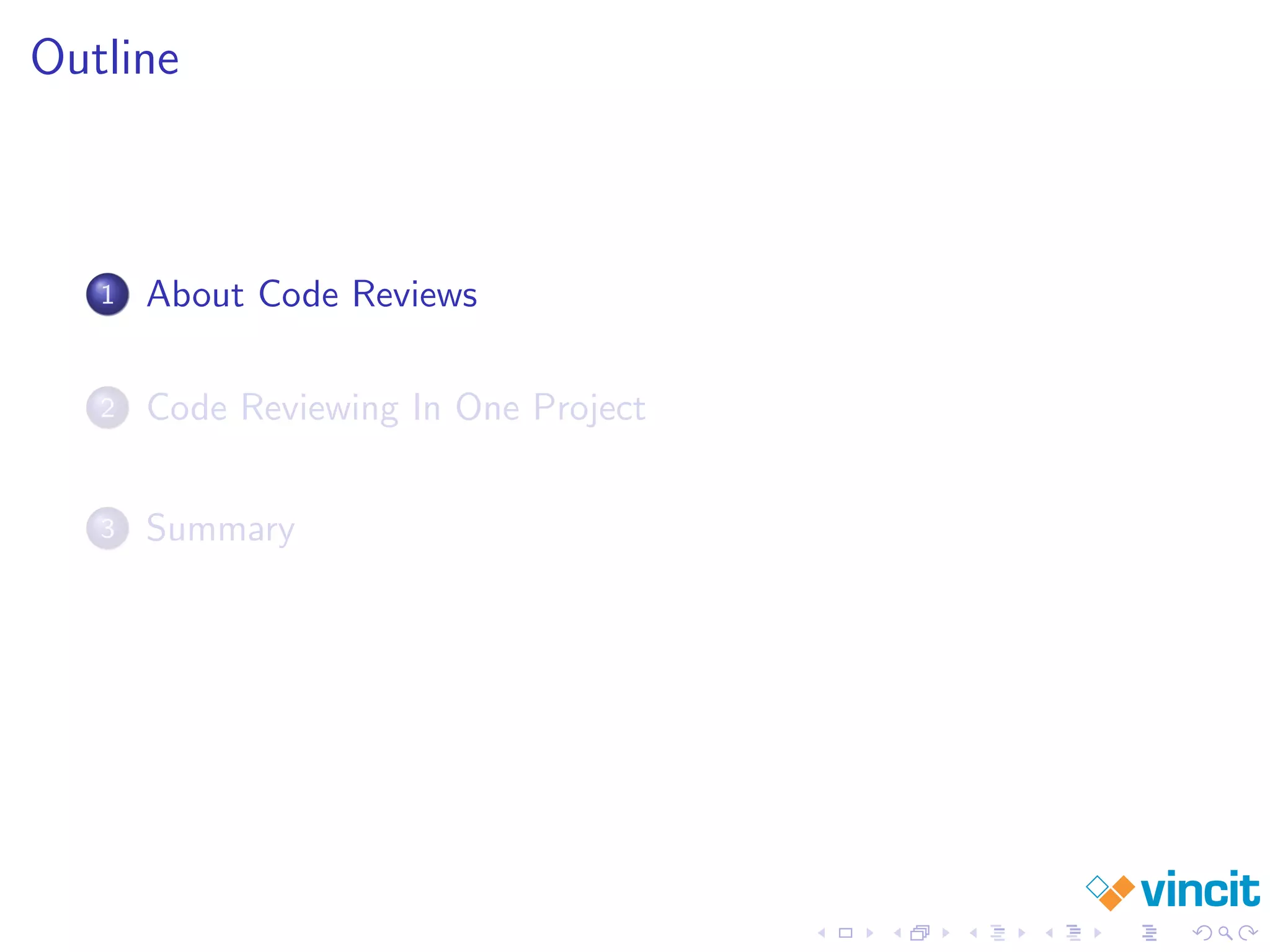Click the Vincit logo
This screenshot has width=1270, height=952.
pos(1173,890)
